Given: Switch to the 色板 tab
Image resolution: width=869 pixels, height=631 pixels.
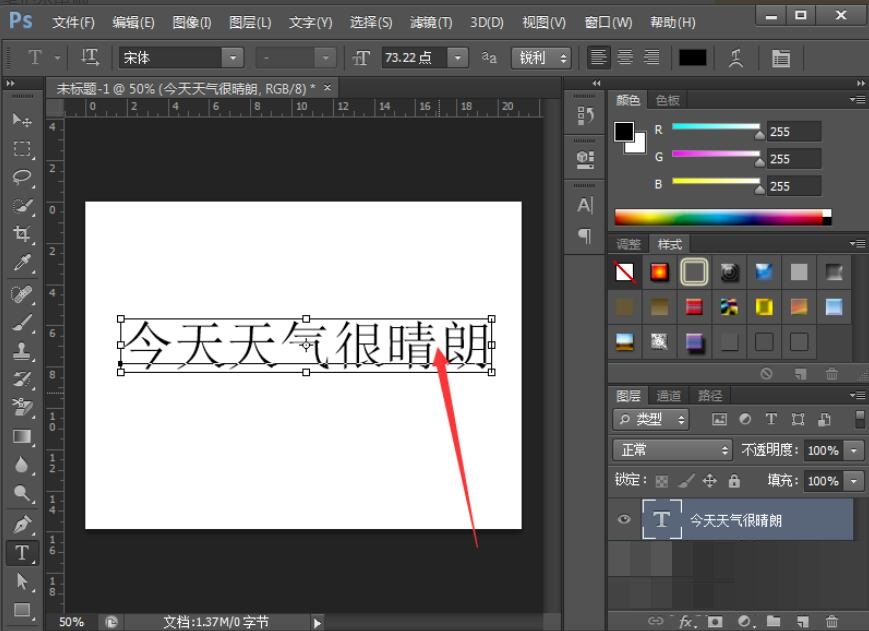Looking at the screenshot, I should tap(667, 100).
